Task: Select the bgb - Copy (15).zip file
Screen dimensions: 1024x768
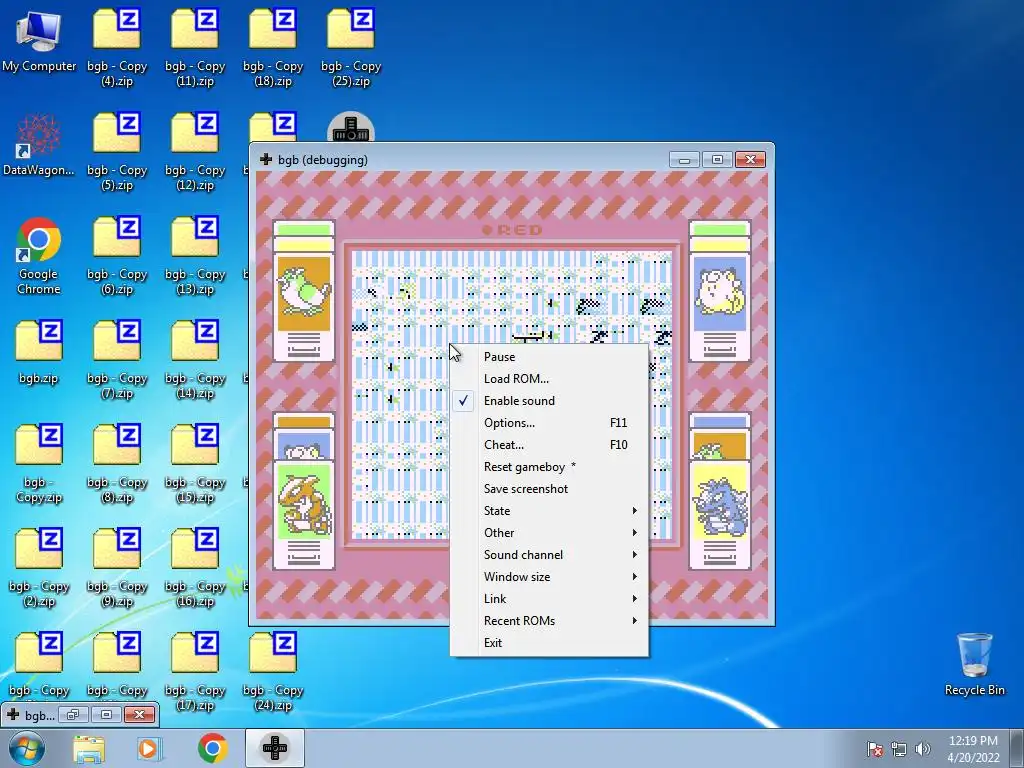Action: pyautogui.click(x=195, y=464)
